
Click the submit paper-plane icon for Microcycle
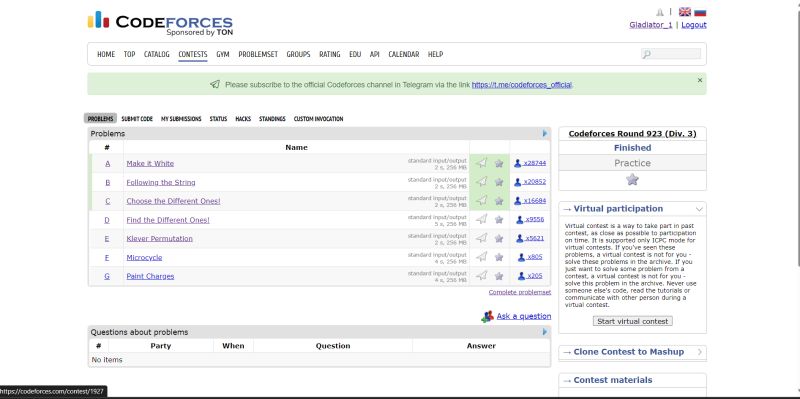pos(482,257)
